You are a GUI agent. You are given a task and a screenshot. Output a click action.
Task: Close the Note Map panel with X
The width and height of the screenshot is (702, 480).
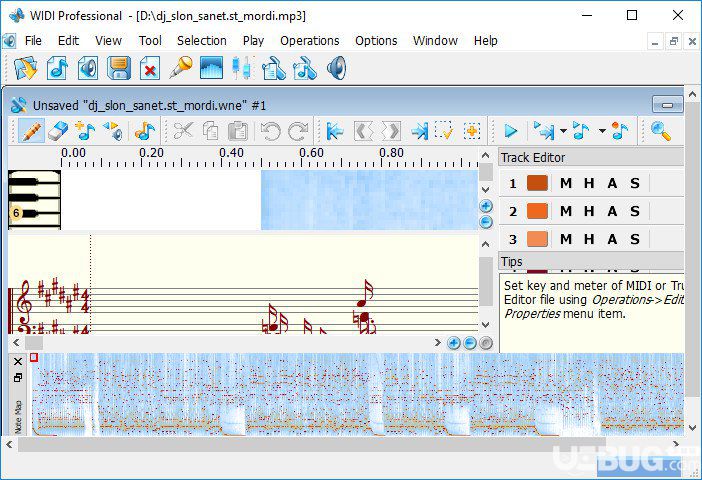(18, 361)
